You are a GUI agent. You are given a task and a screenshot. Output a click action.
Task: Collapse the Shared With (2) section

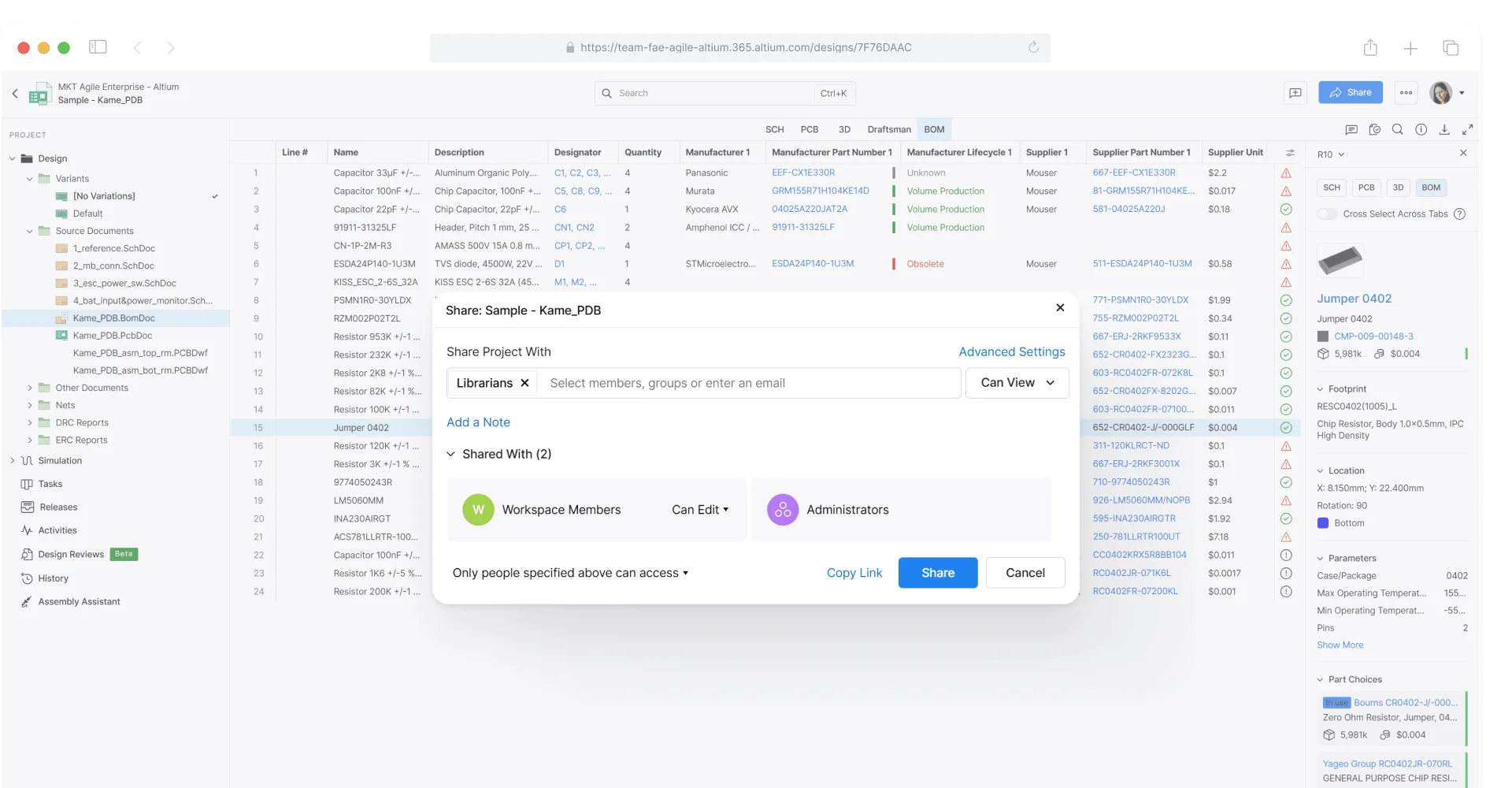(451, 454)
